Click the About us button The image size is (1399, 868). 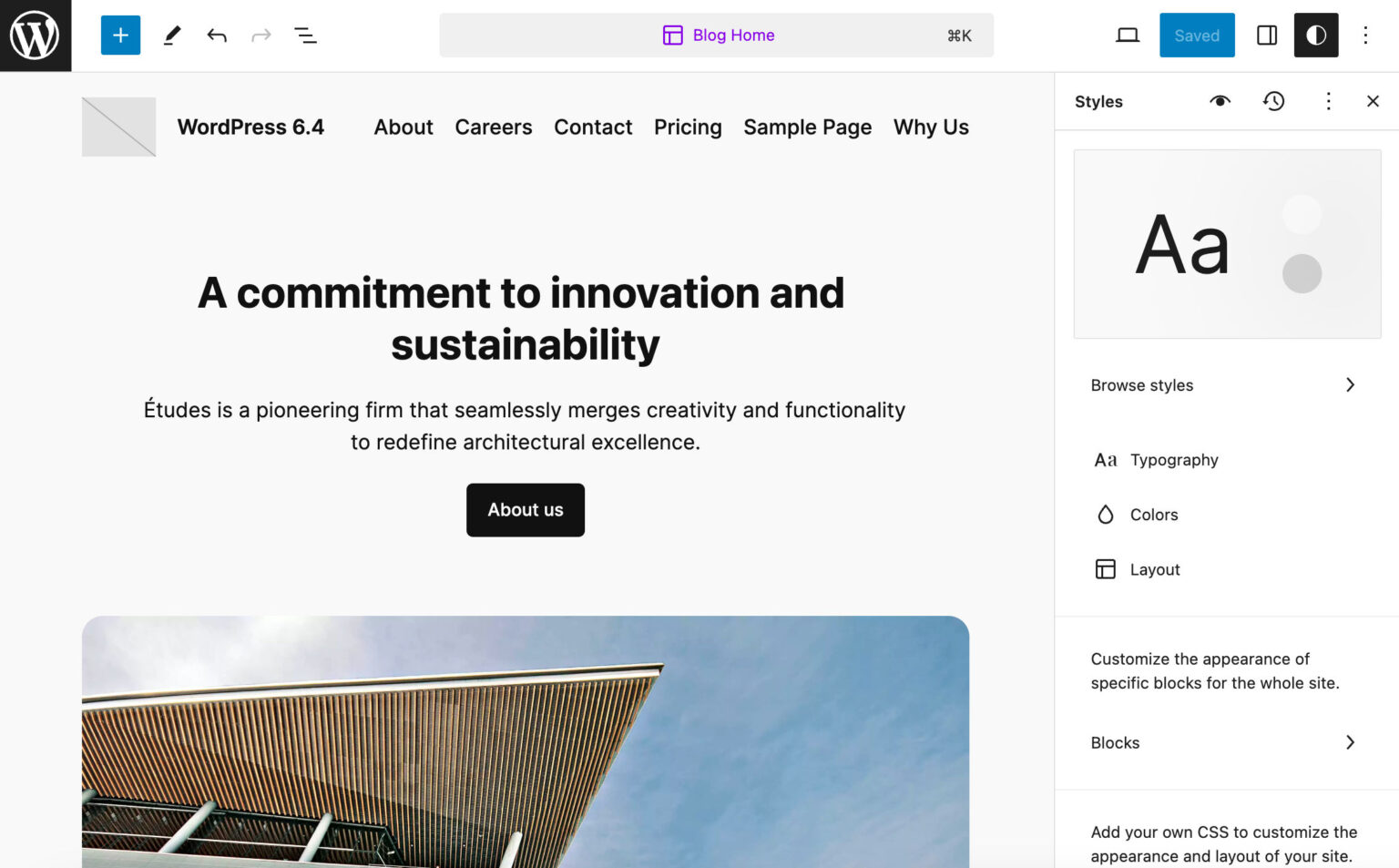click(x=525, y=510)
